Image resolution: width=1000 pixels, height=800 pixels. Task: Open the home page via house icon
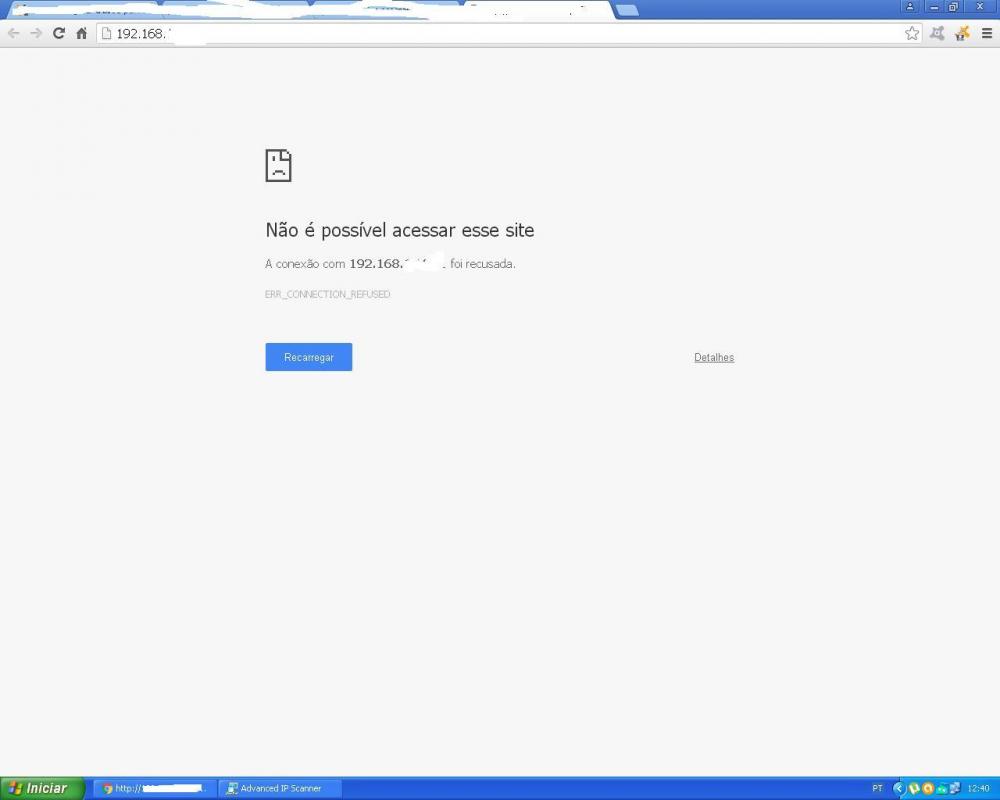pyautogui.click(x=82, y=33)
